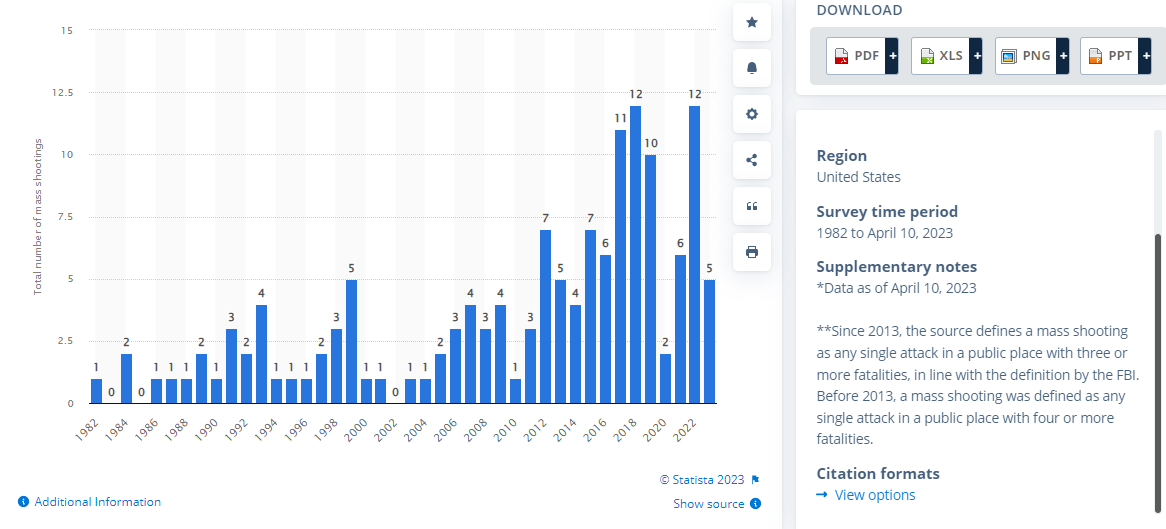The height and width of the screenshot is (529, 1166).
Task: Select the 2017 bar labeled 11
Action: point(620,267)
